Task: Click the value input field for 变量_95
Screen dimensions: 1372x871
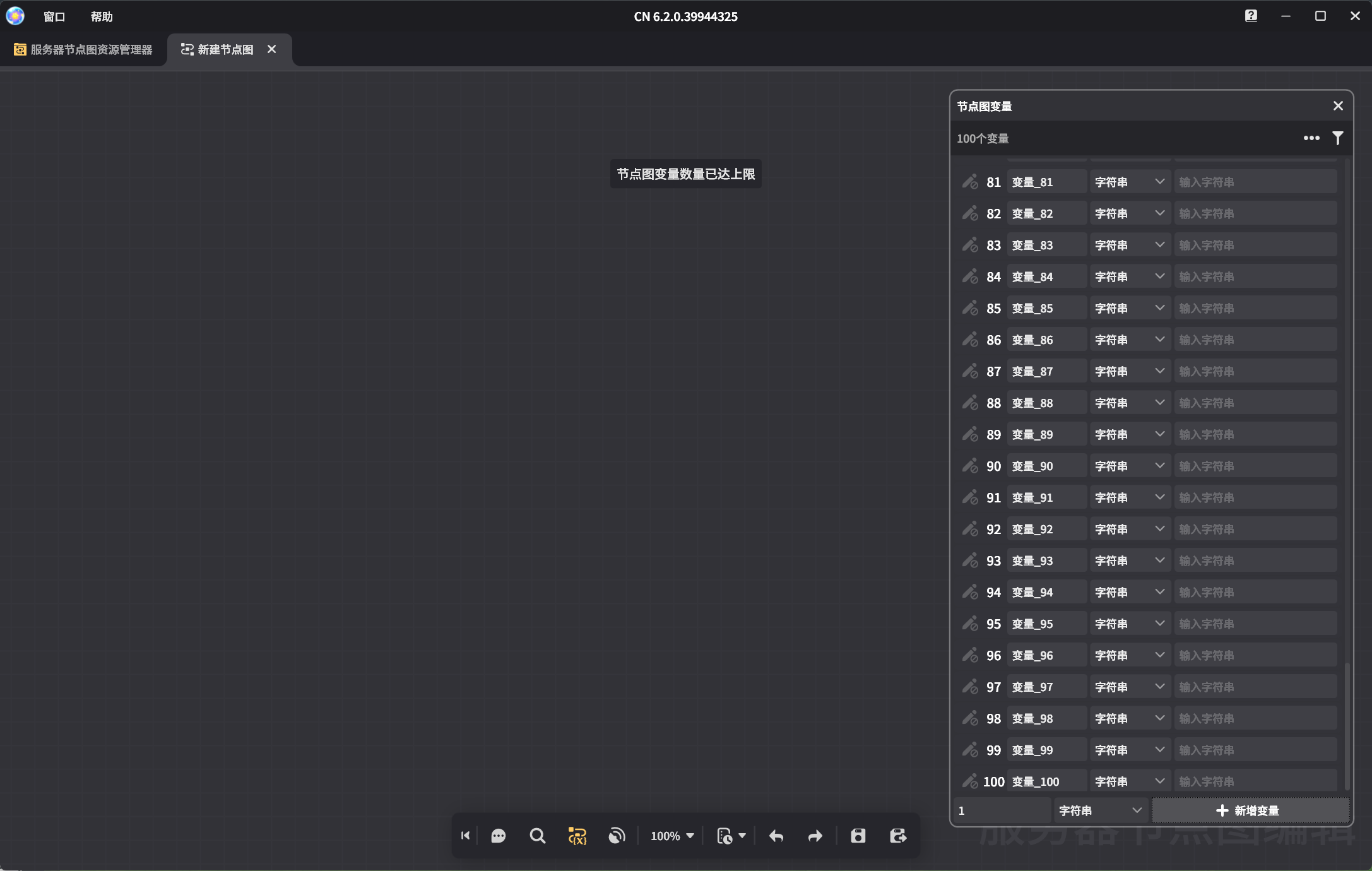Action: tap(1255, 624)
